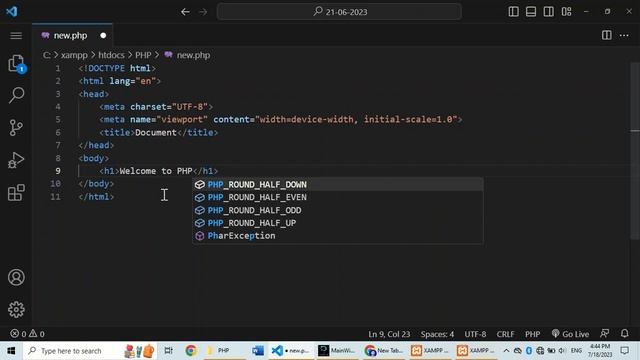Open Microsoft Word from the taskbar

click(x=258, y=351)
